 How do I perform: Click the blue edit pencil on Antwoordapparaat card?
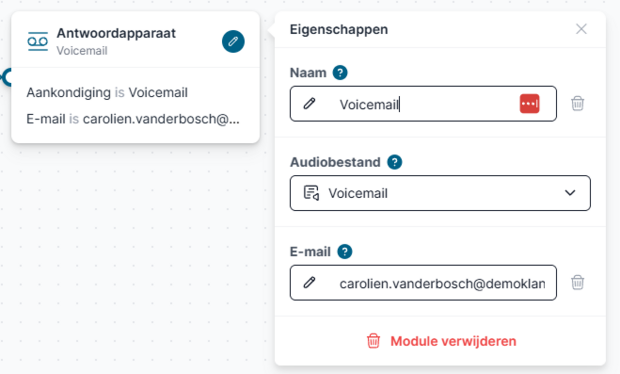[233, 42]
